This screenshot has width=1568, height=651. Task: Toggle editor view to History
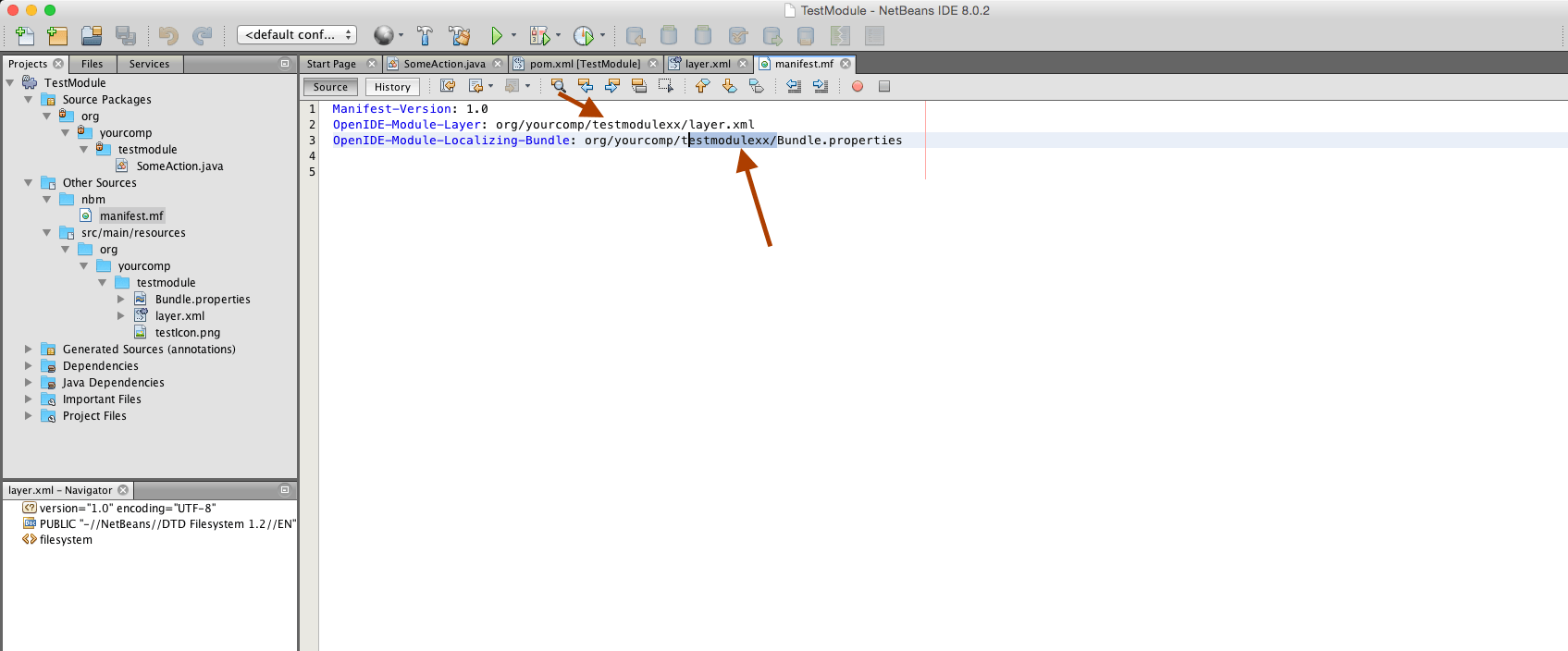(x=392, y=87)
